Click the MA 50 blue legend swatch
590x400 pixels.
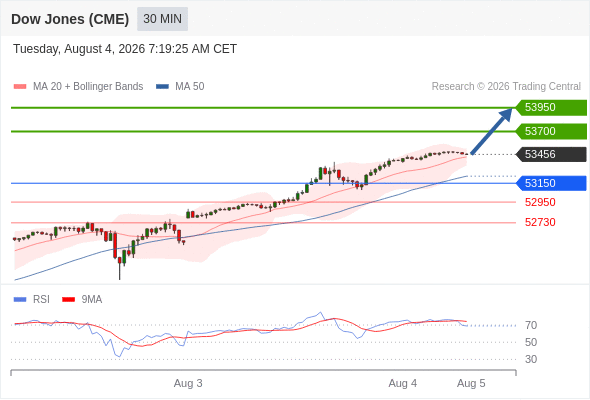coord(162,87)
